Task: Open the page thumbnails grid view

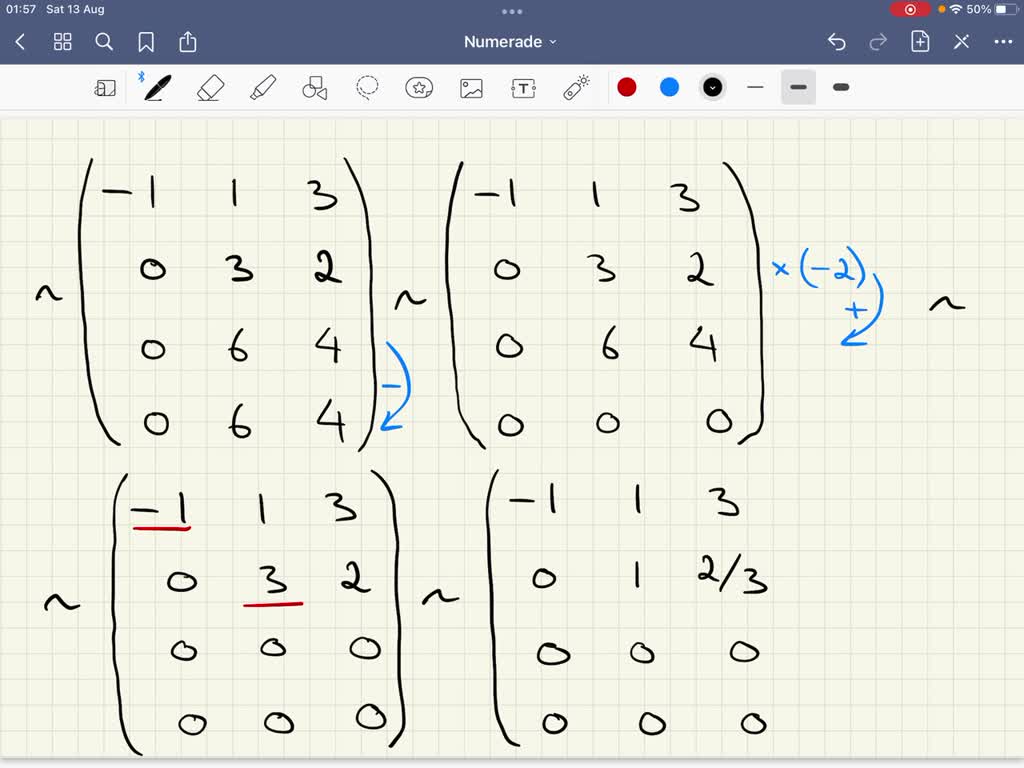Action: point(63,42)
